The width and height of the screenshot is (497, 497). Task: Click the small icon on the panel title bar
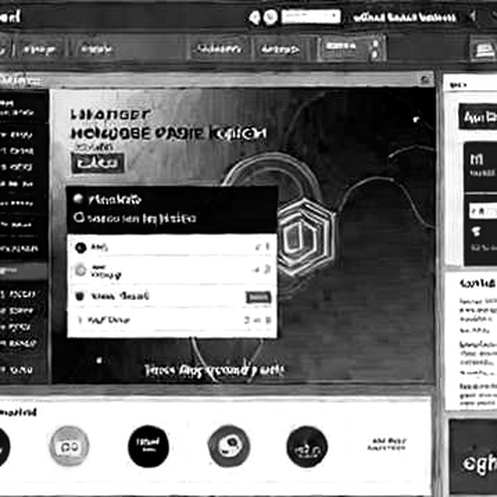(x=425, y=80)
